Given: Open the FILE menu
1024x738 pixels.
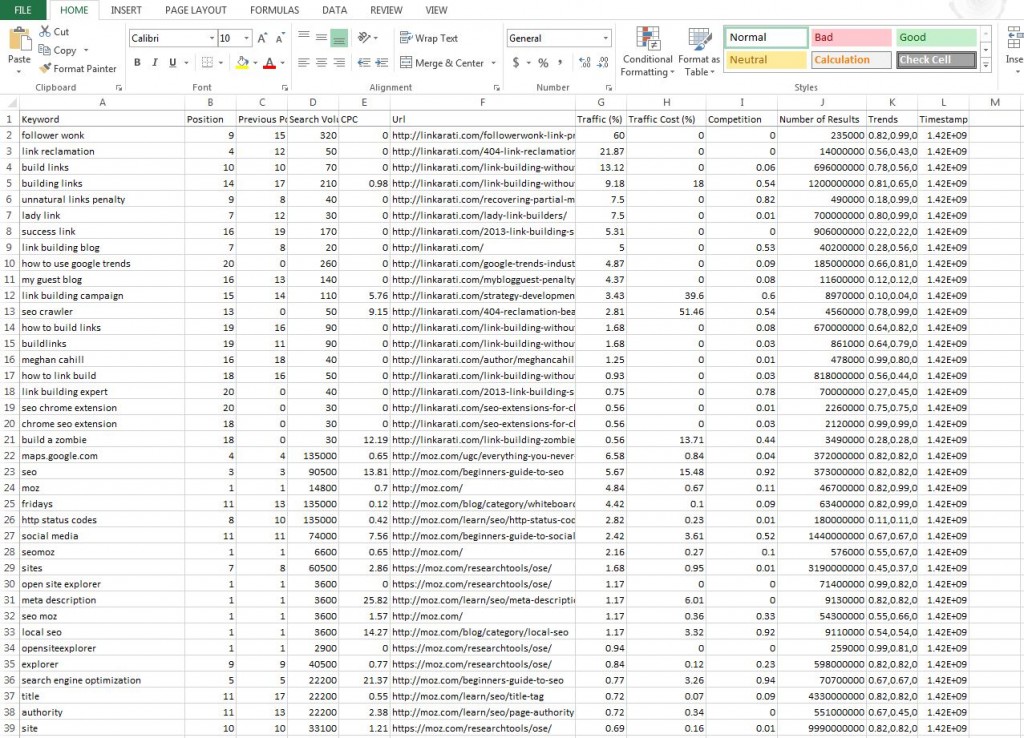Looking at the screenshot, I should 22,10.
